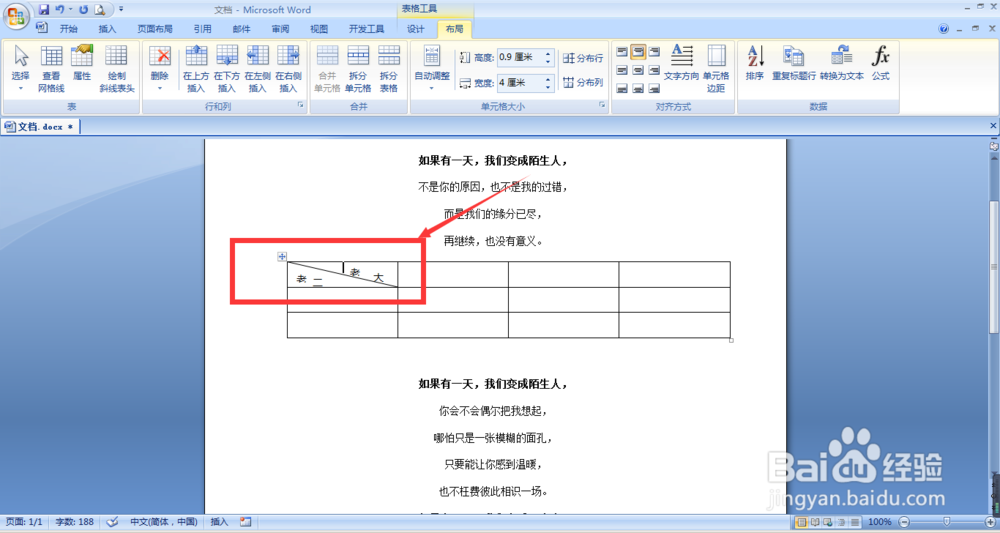Open the 开发工具 ribbon tab
The height and width of the screenshot is (533, 1000).
click(x=367, y=29)
